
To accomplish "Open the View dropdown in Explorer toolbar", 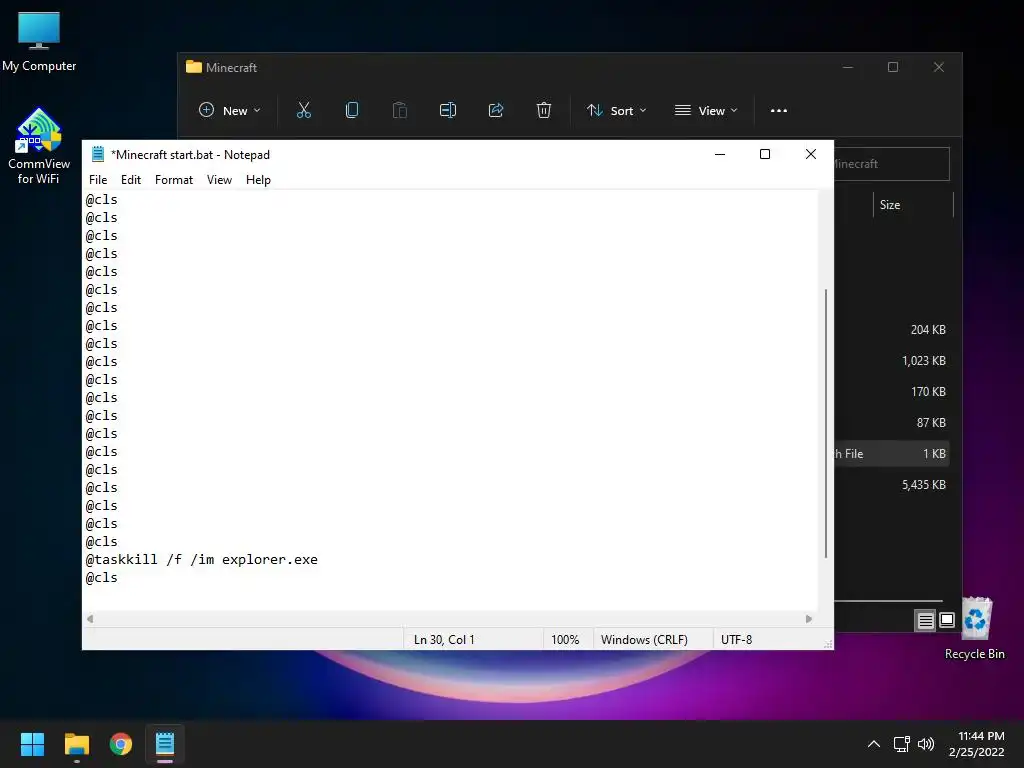I will coord(706,110).
